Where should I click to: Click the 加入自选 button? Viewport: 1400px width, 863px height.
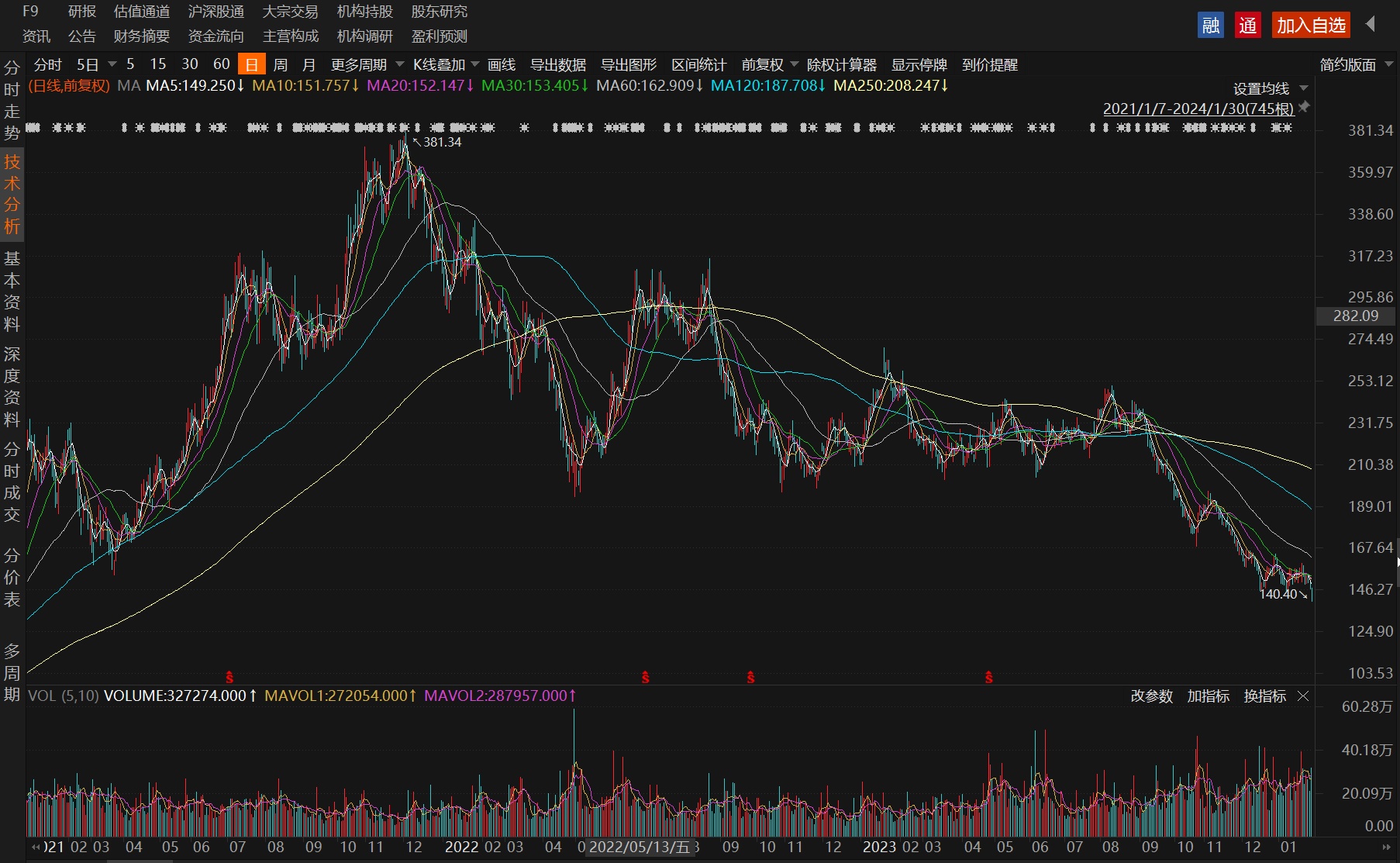coord(1311,26)
